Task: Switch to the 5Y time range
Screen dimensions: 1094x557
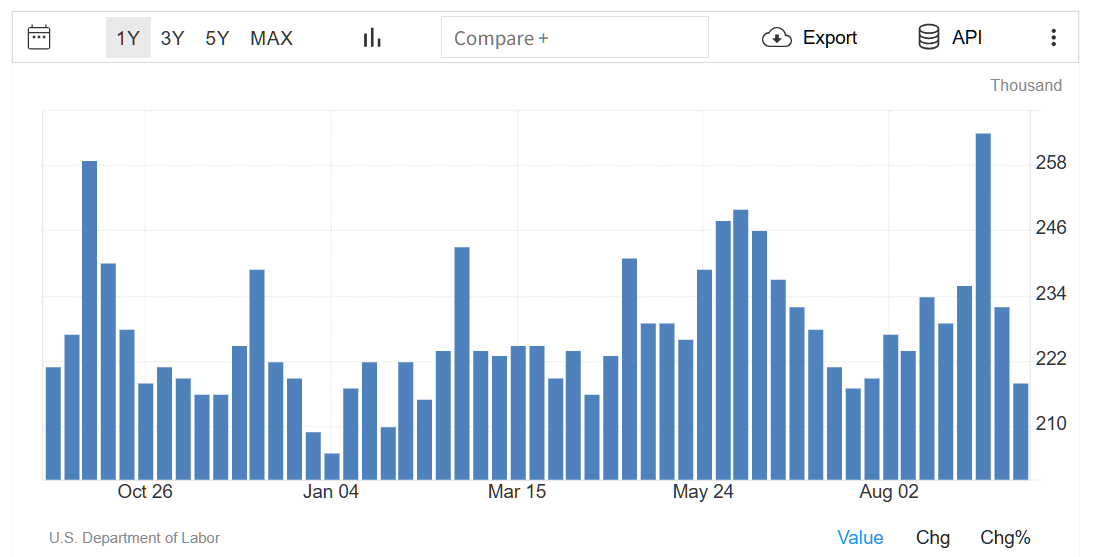Action: pos(217,38)
